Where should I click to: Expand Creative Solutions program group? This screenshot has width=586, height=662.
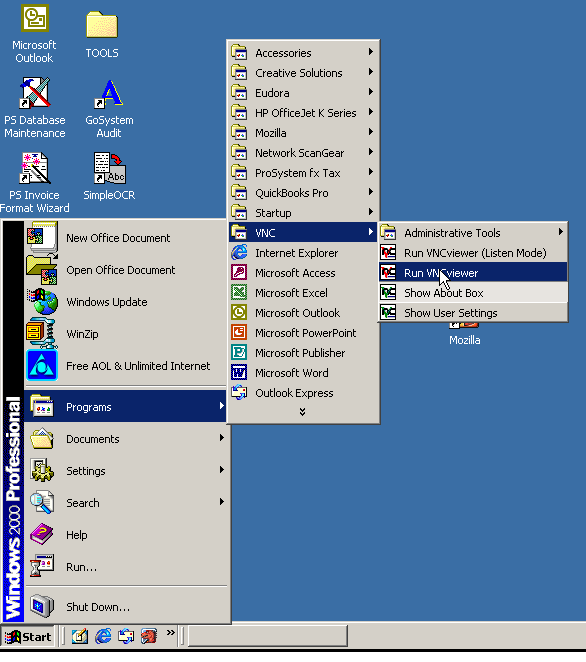[303, 73]
